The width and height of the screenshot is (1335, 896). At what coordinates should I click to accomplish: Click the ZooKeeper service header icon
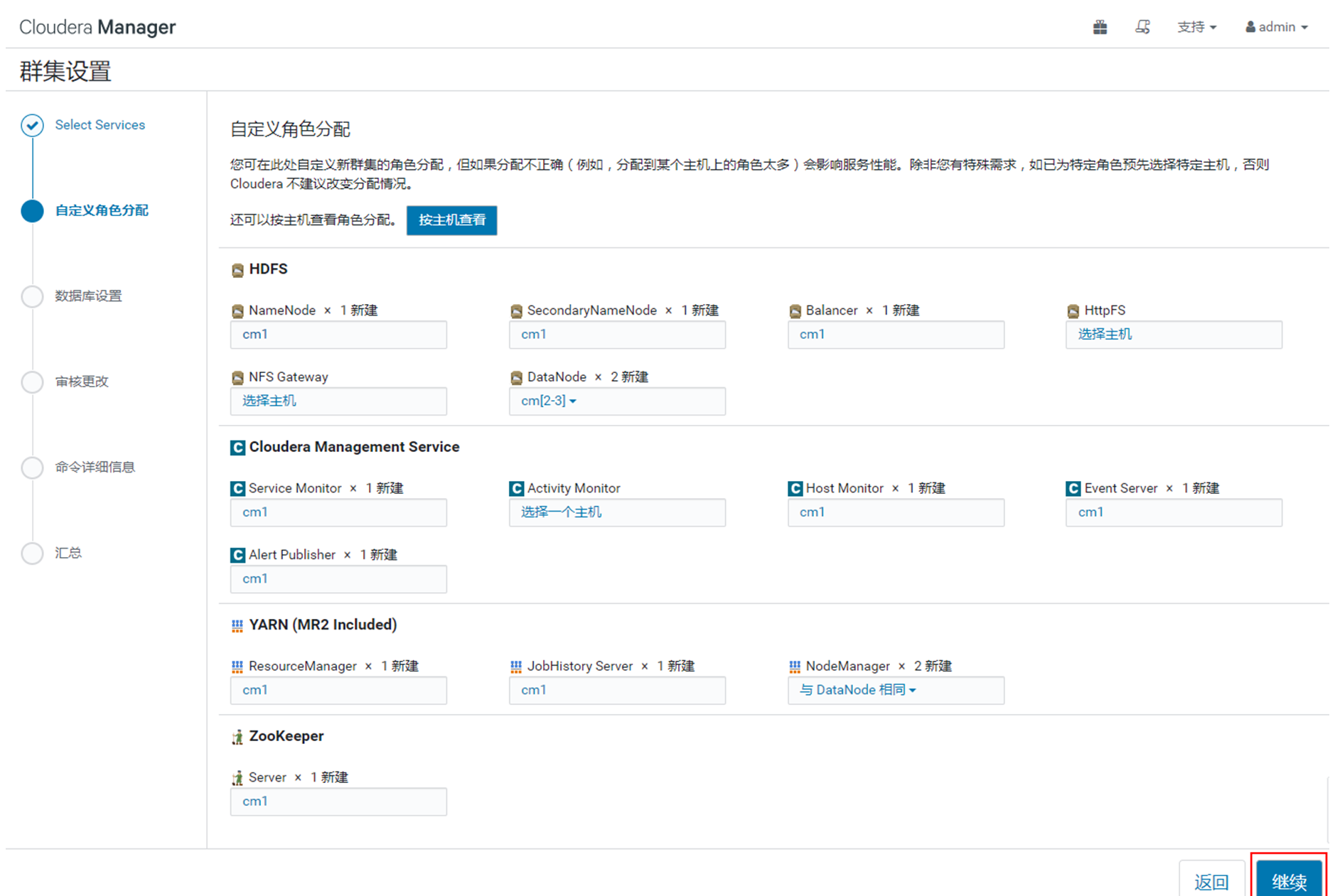pos(237,737)
